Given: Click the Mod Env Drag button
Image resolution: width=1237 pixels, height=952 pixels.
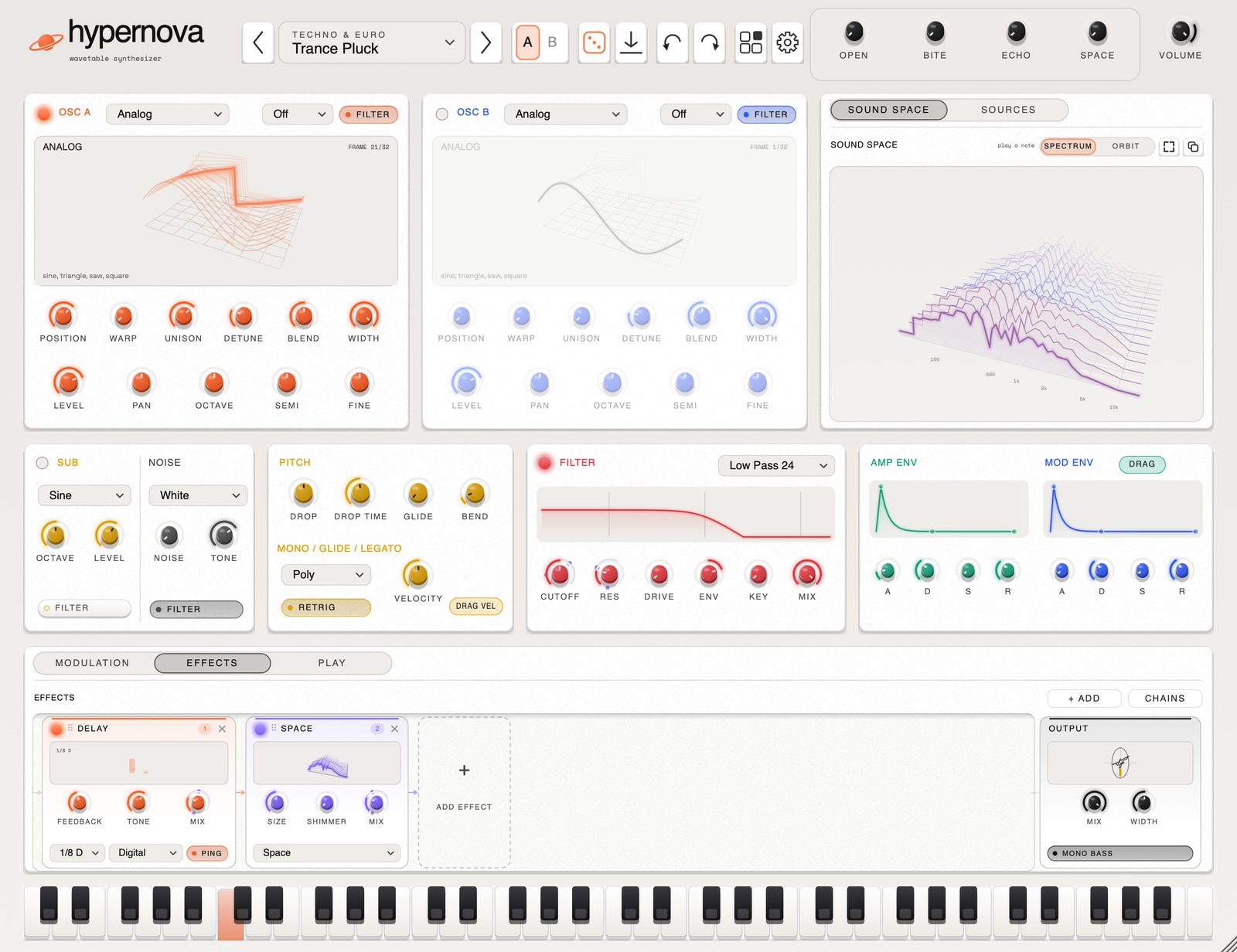Looking at the screenshot, I should tap(1142, 464).
